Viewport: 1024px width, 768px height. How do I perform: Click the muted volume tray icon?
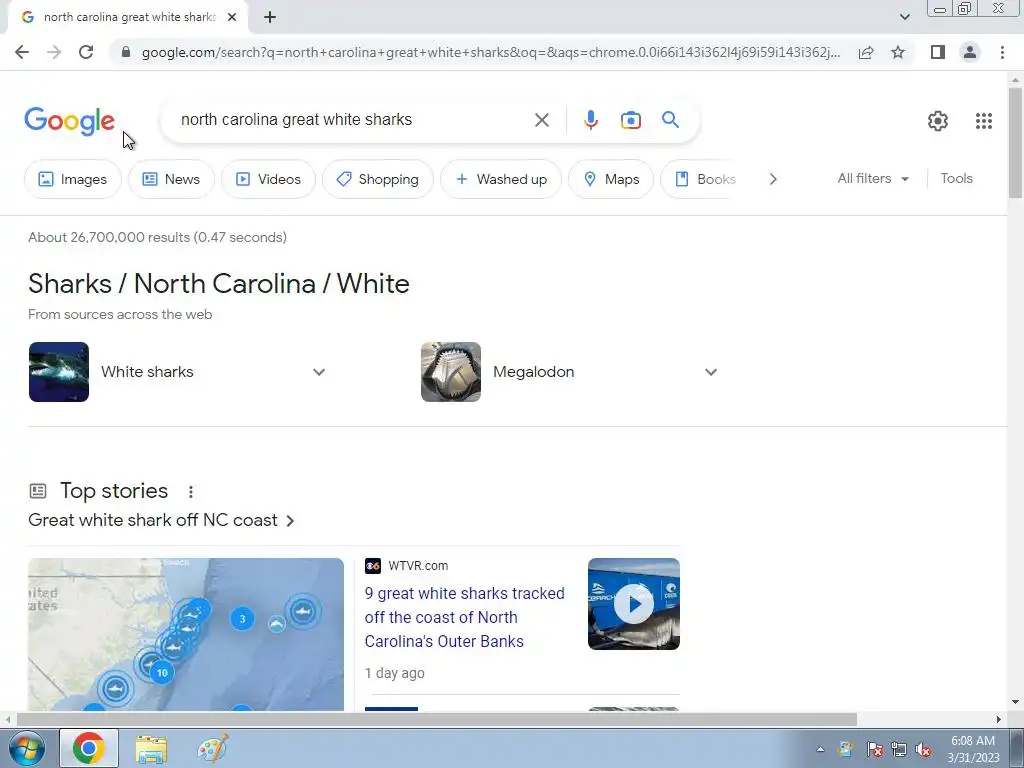923,750
